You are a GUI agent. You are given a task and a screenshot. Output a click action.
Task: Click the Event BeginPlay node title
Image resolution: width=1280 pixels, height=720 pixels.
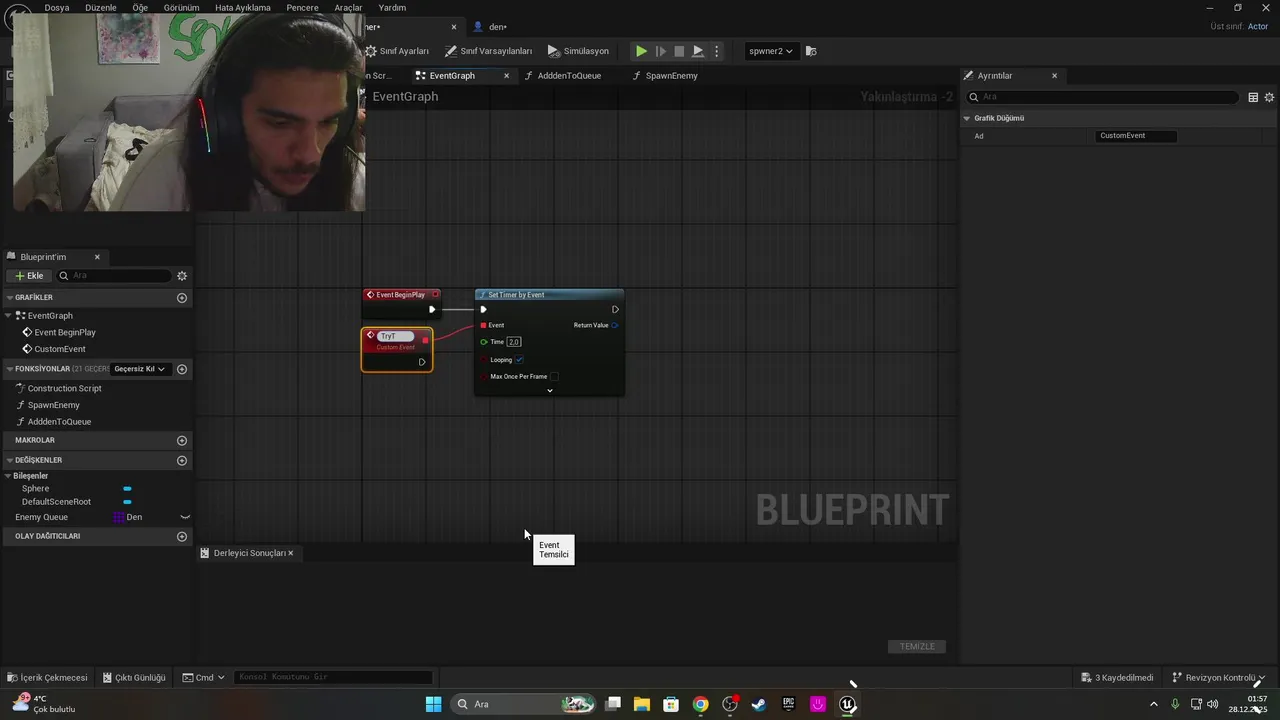400,295
